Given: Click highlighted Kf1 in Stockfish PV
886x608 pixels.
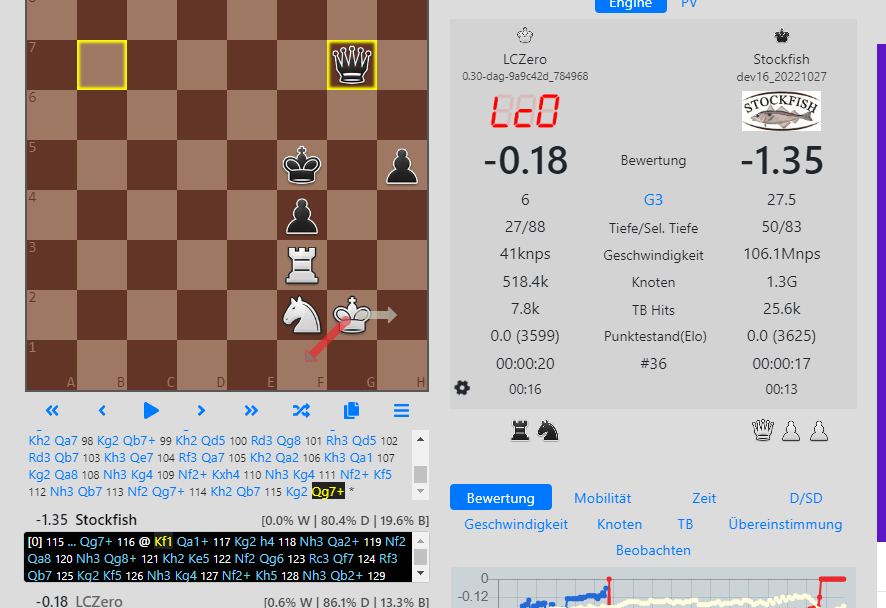Looking at the screenshot, I should pos(163,542).
